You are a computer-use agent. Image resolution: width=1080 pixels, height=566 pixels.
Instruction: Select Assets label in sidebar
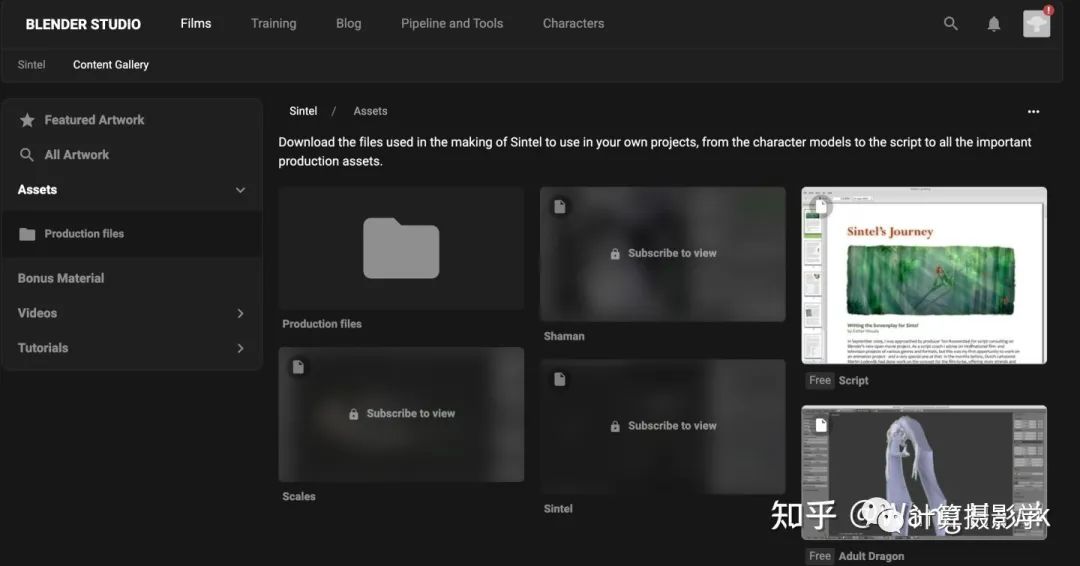point(37,189)
